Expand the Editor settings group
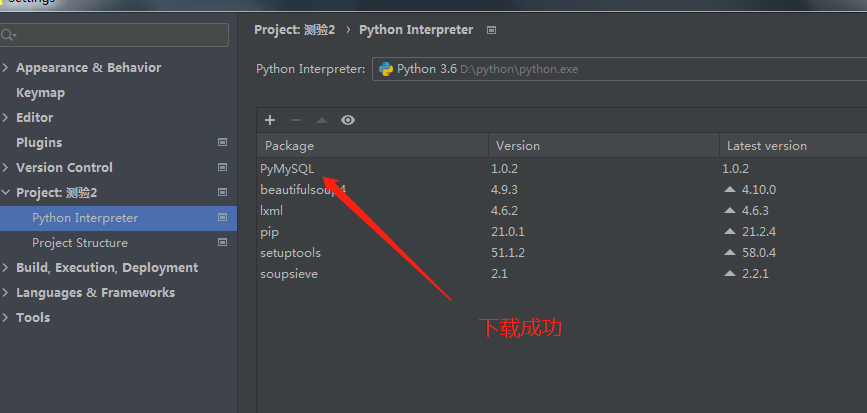The height and width of the screenshot is (413, 867). [x=7, y=118]
